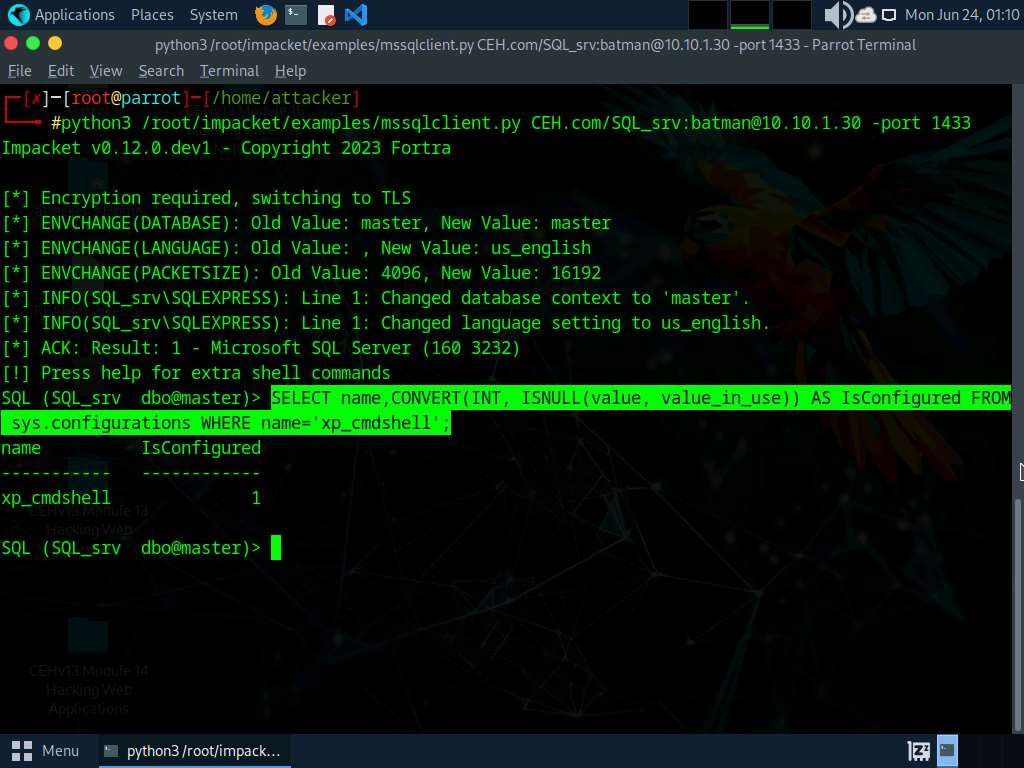Click the red-badged document launcher icon

pos(326,15)
